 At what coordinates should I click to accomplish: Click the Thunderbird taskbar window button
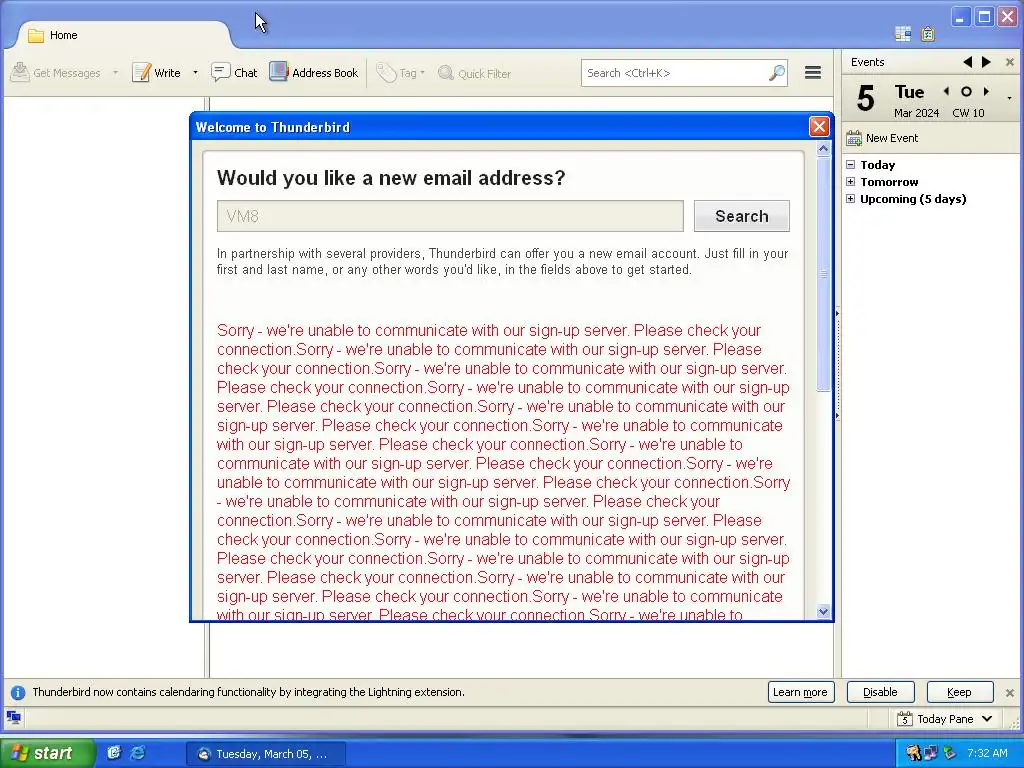point(266,754)
